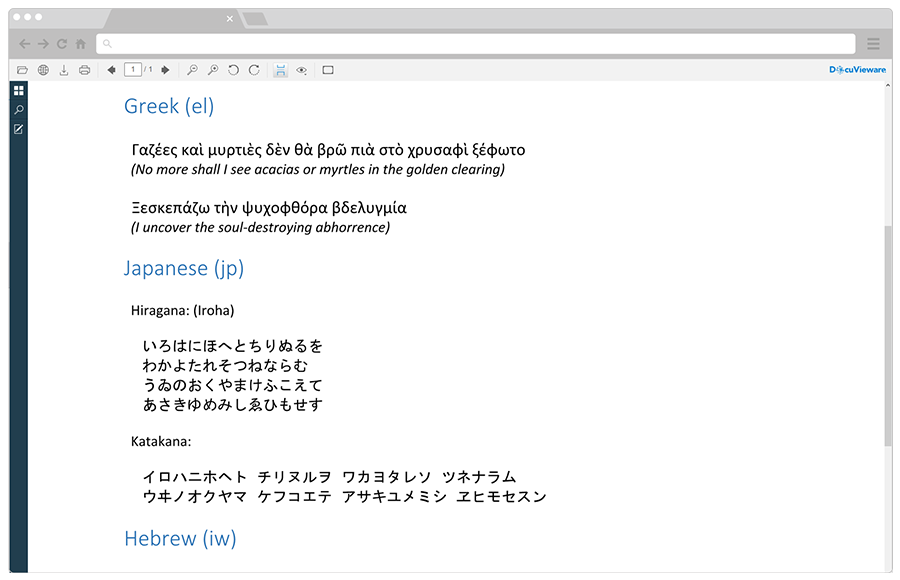900x580 pixels.
Task: Click the 'Japanese (jp)' heading
Action: (x=184, y=269)
